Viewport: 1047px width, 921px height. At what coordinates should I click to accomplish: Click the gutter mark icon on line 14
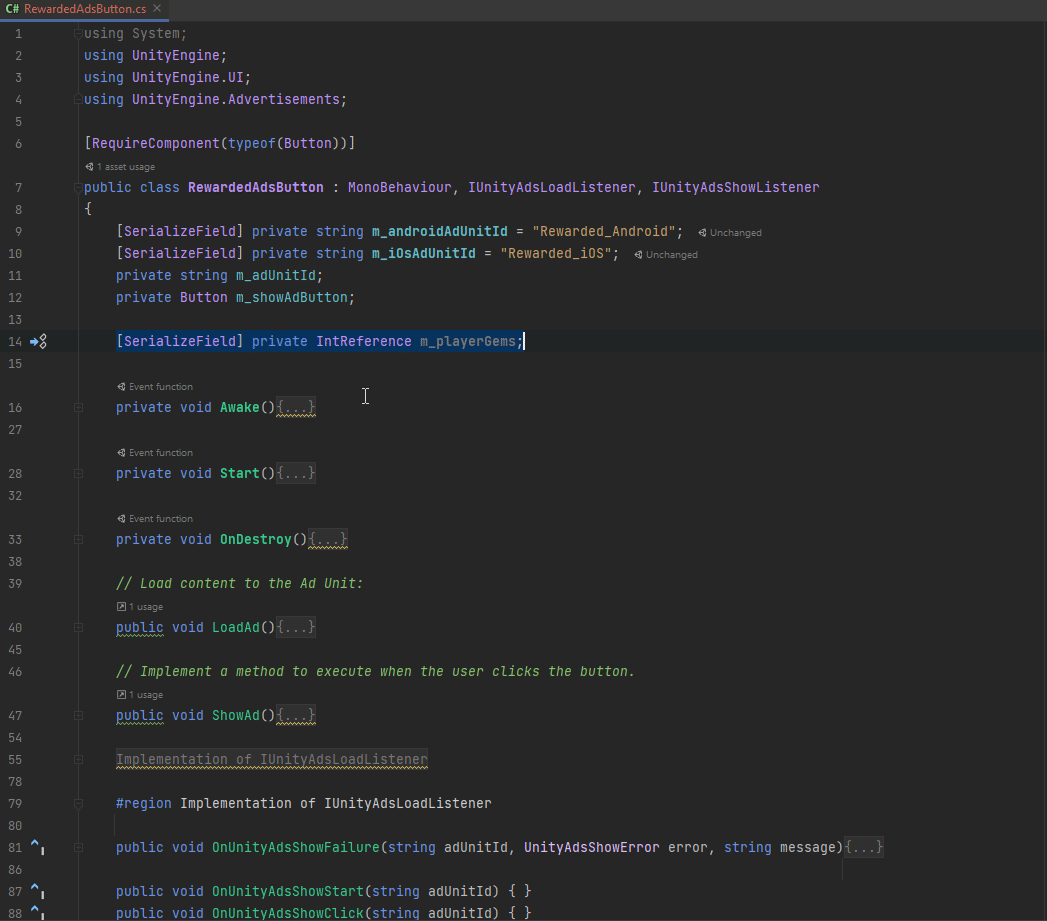(39, 341)
